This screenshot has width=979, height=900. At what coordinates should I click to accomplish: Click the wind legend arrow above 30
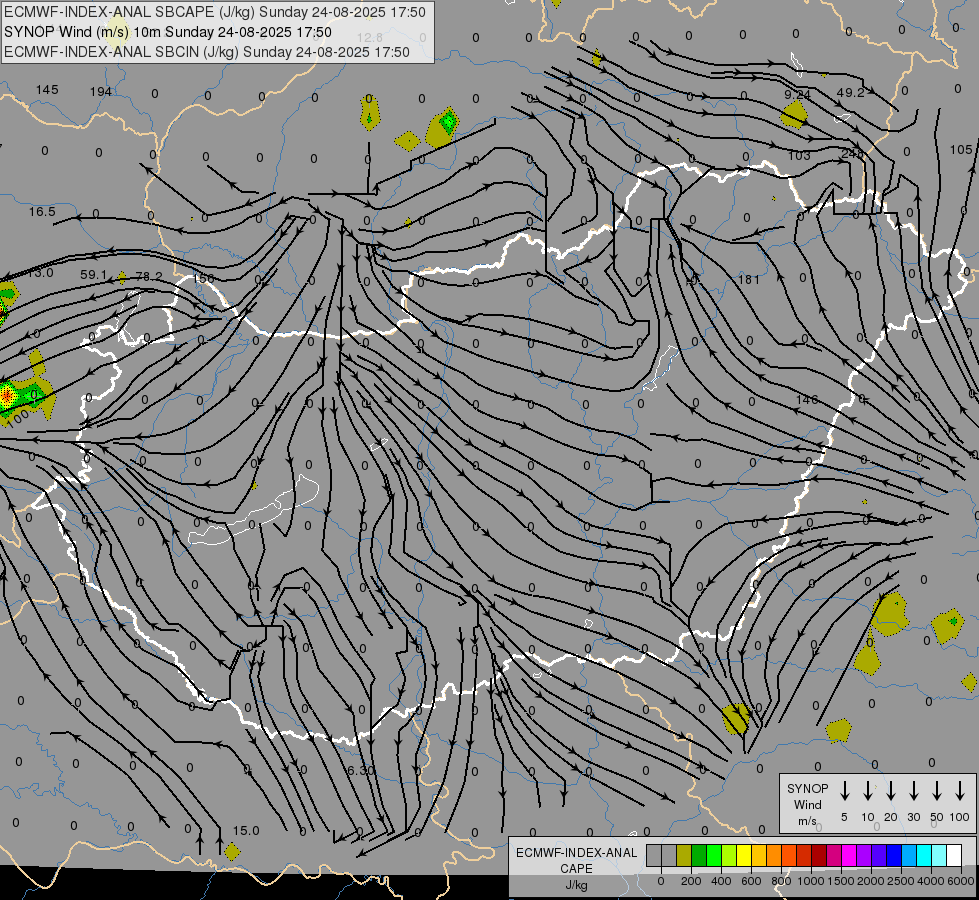tap(913, 791)
